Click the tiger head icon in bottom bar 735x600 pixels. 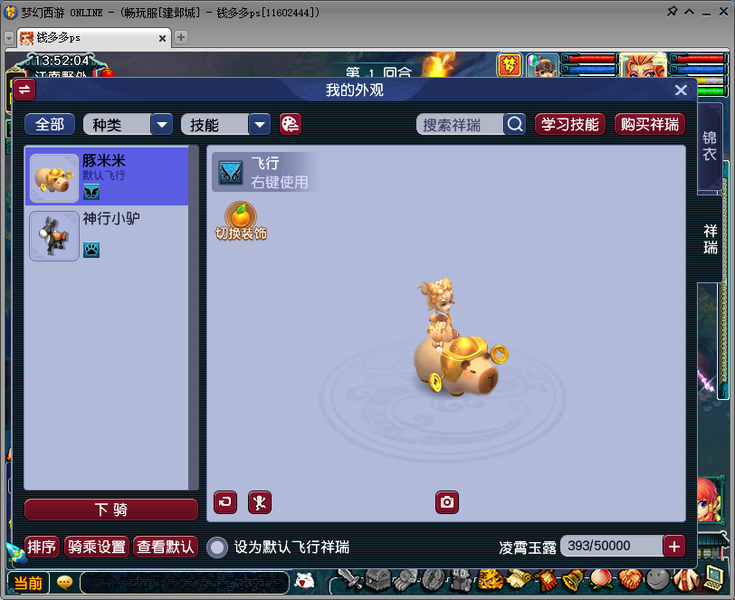[x=490, y=580]
